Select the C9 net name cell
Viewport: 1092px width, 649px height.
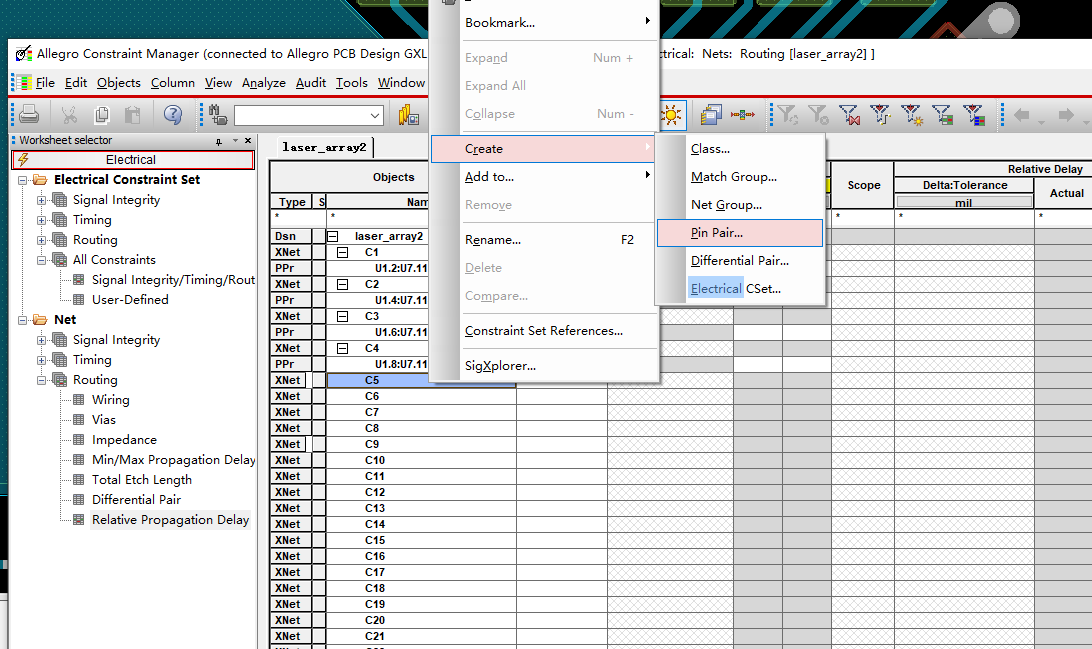pyautogui.click(x=421, y=444)
